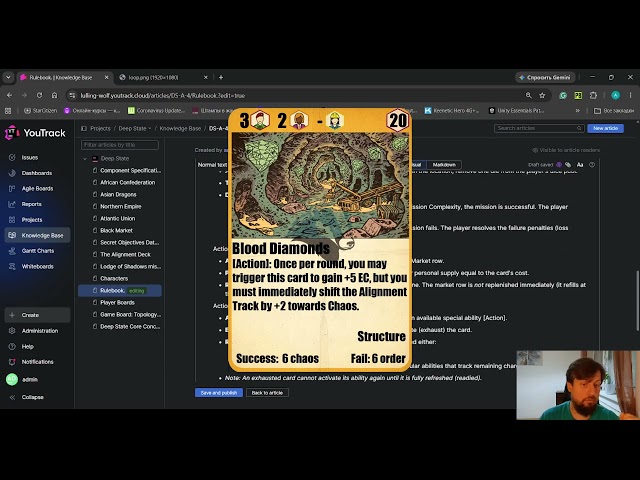Open Knowledge Base section
Image resolution: width=640 pixels, height=480 pixels.
(37, 235)
